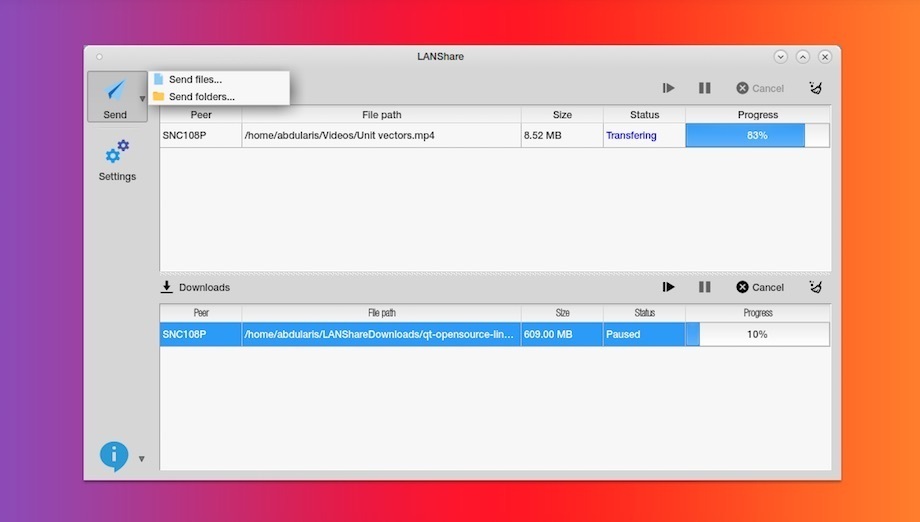Sort upper table by Peer column
The height and width of the screenshot is (522, 920).
201,114
